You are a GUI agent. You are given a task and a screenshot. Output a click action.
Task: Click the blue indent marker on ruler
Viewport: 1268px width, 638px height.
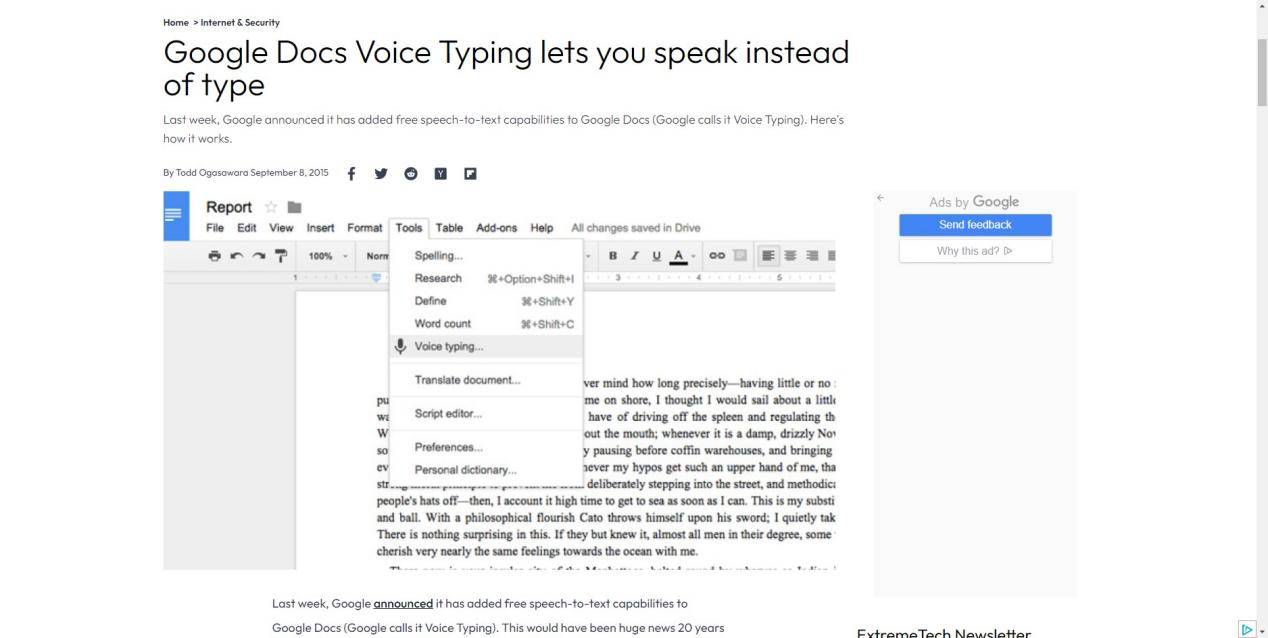click(376, 278)
